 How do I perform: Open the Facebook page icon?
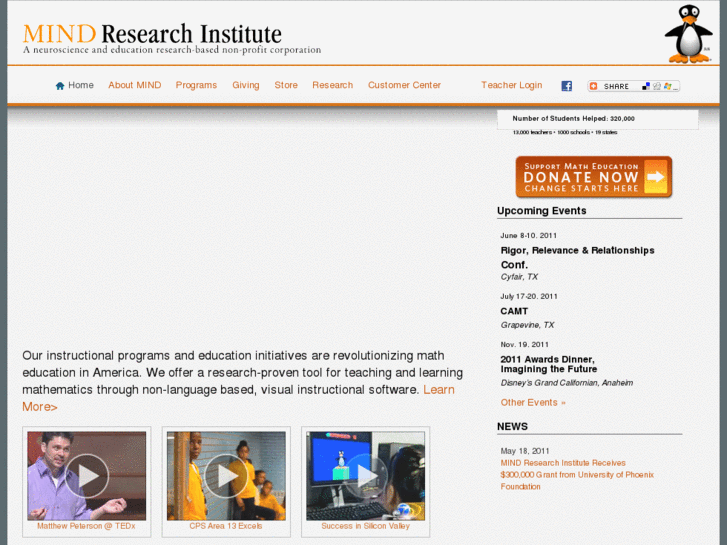567,86
